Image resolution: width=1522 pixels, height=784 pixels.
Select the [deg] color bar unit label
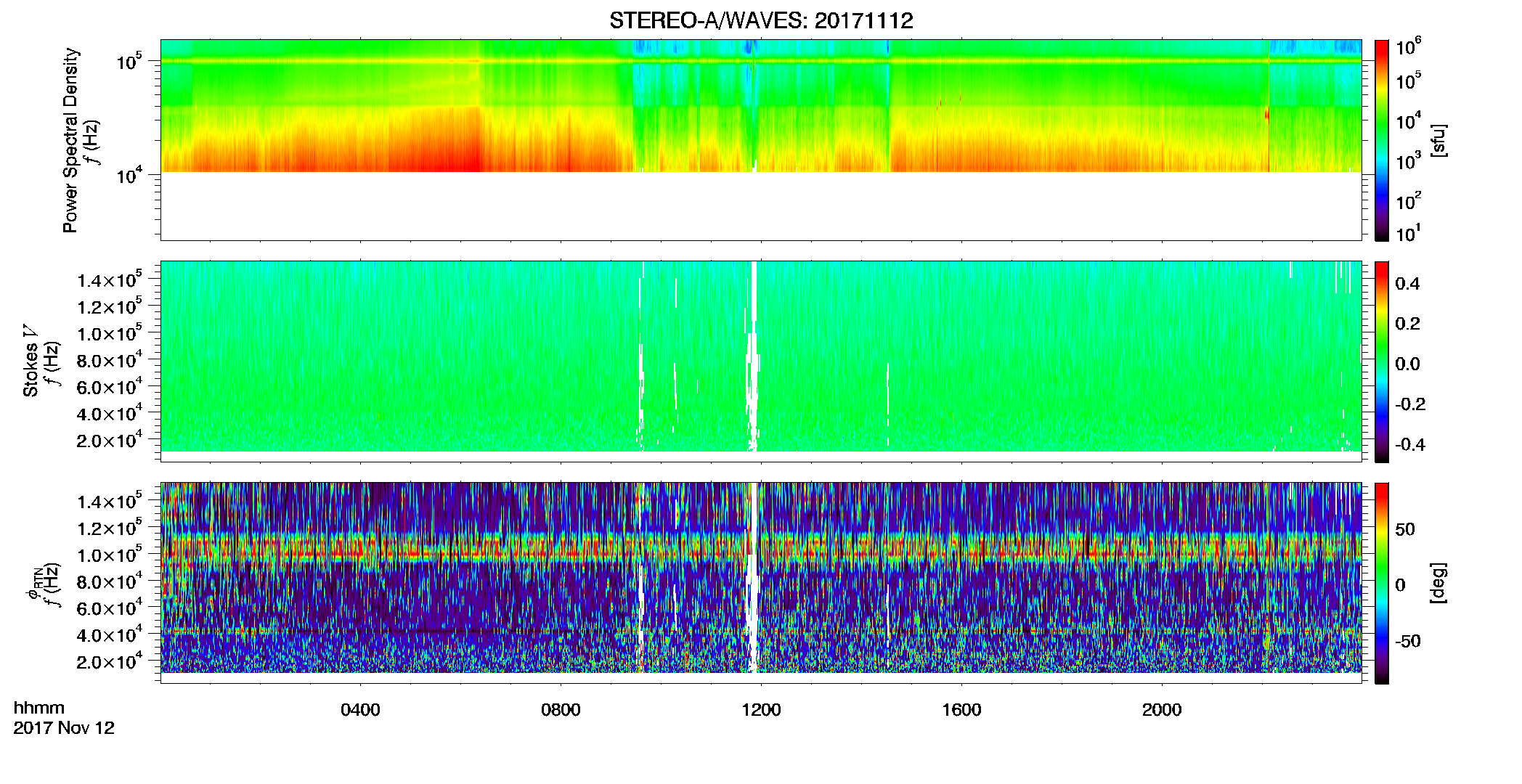[1439, 583]
